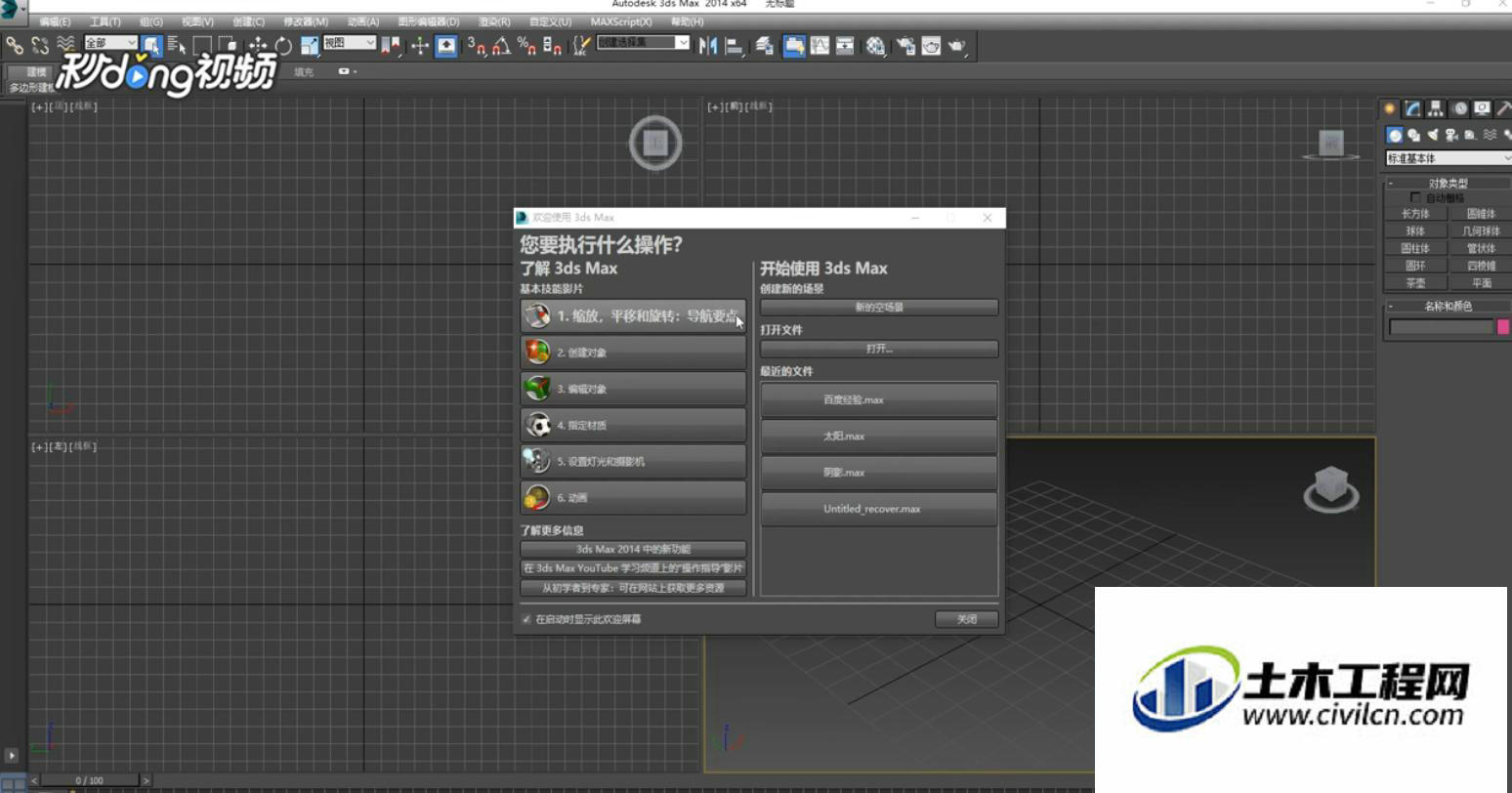Click the object name input field

pos(1442,327)
